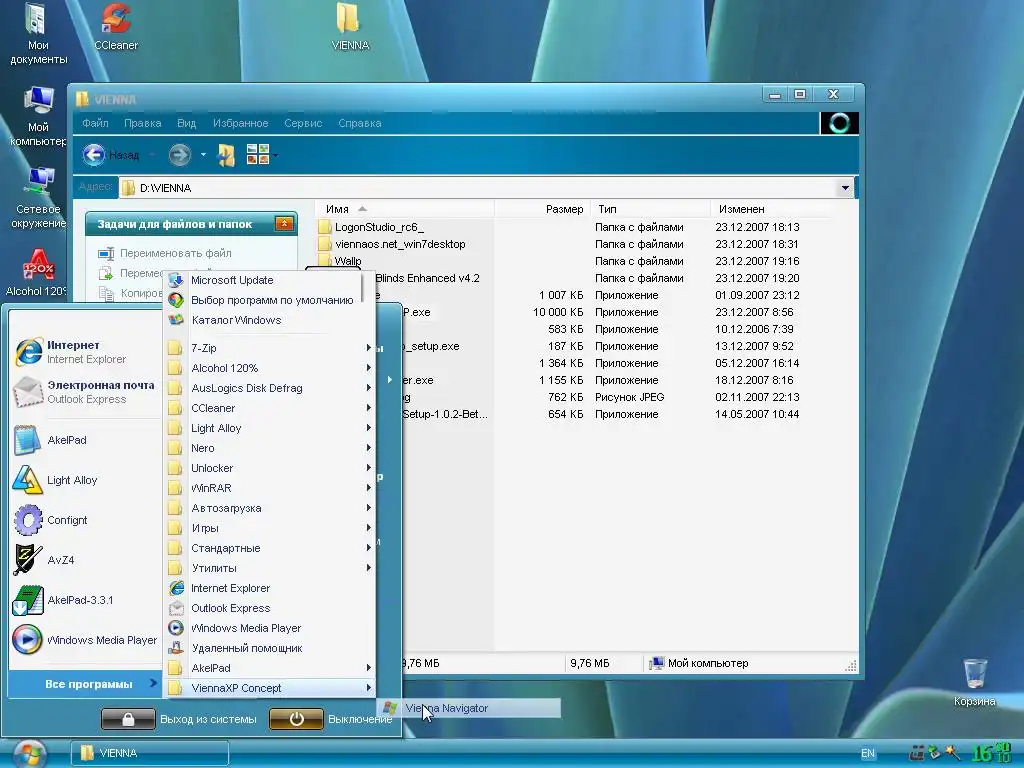Click the Forward arrow in Explorer toolbar
This screenshot has width=1024, height=768.
(179, 155)
